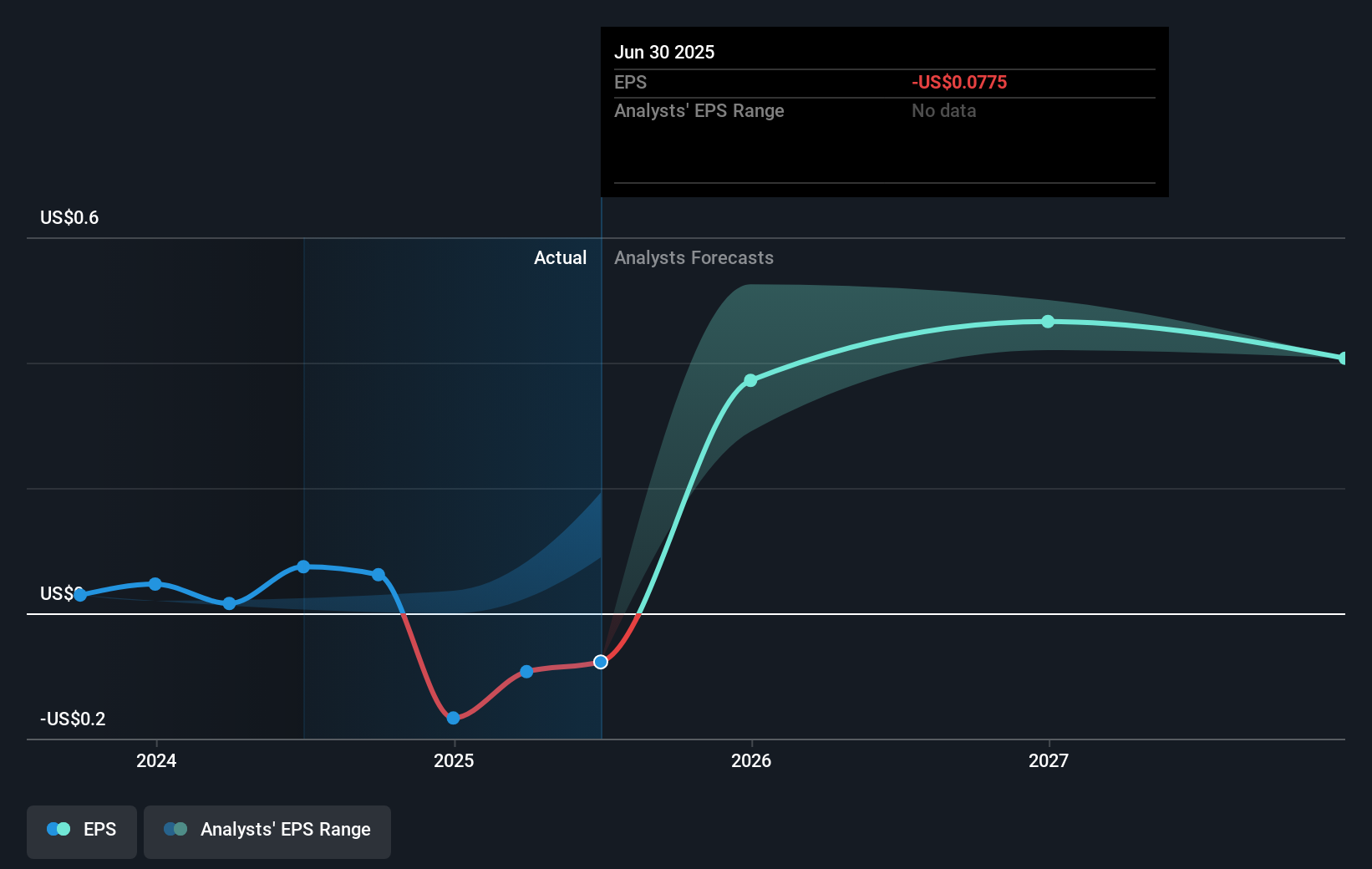This screenshot has height=869, width=1372.
Task: Select the data point above the 2024 tick
Action: point(155,584)
